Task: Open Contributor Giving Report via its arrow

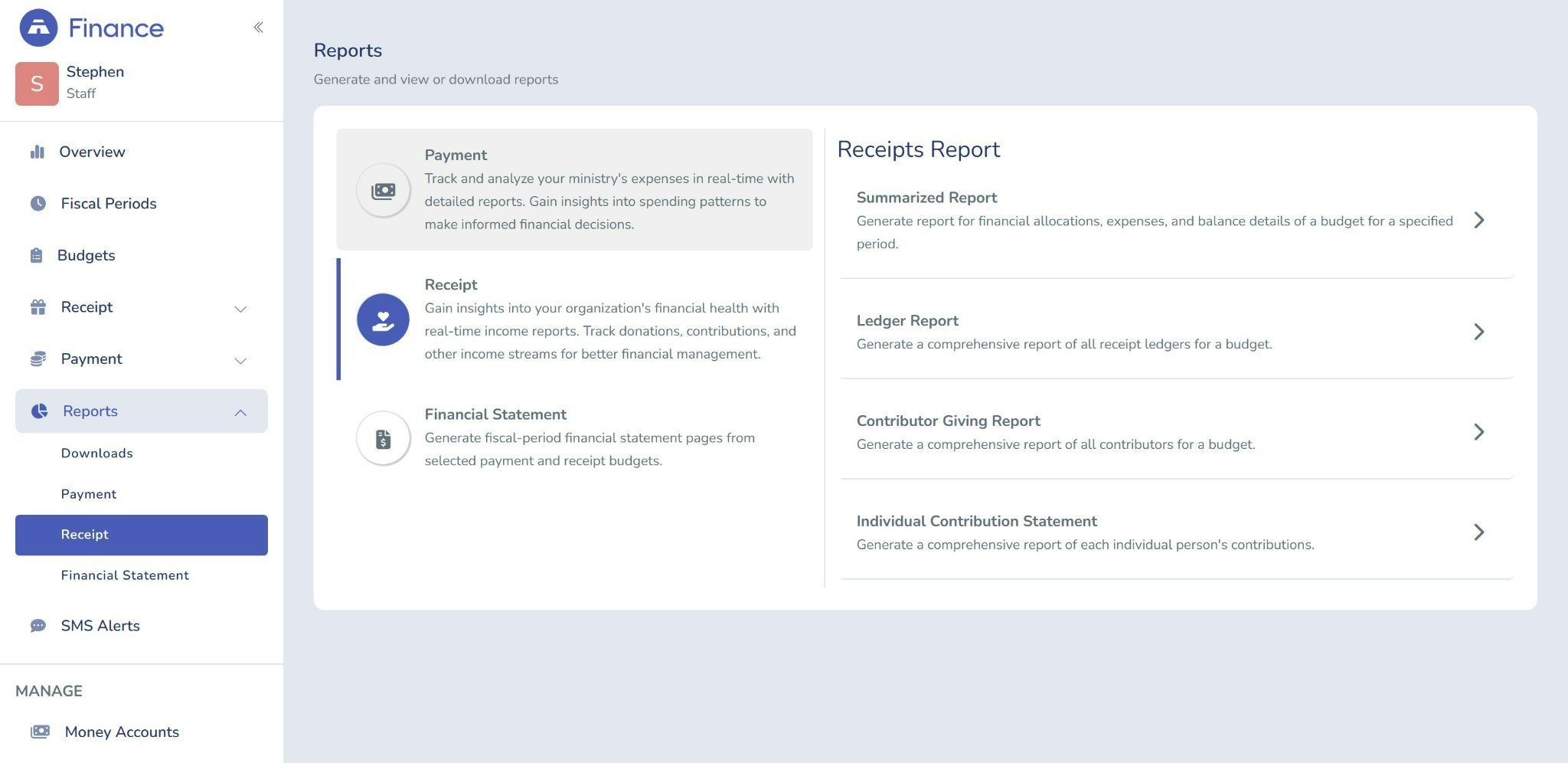Action: coord(1479,432)
